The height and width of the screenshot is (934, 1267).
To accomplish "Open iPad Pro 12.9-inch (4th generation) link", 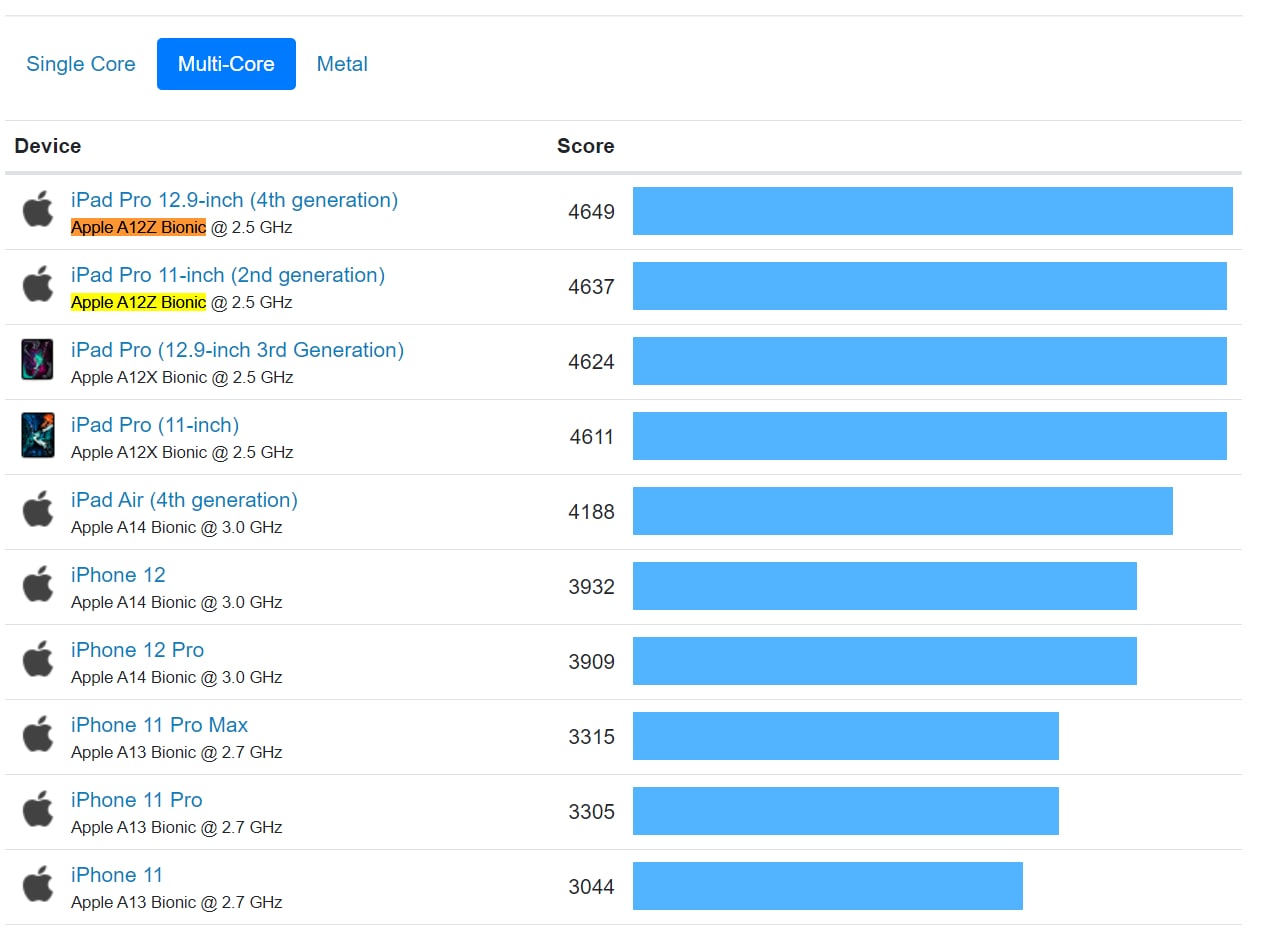I will point(234,200).
